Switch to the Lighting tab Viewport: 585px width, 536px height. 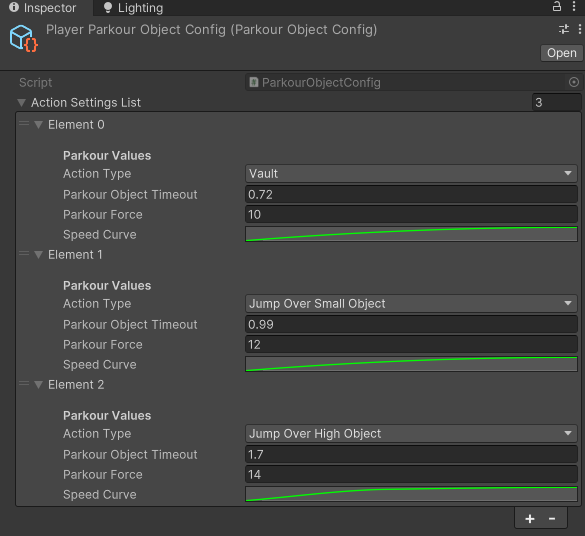[134, 8]
